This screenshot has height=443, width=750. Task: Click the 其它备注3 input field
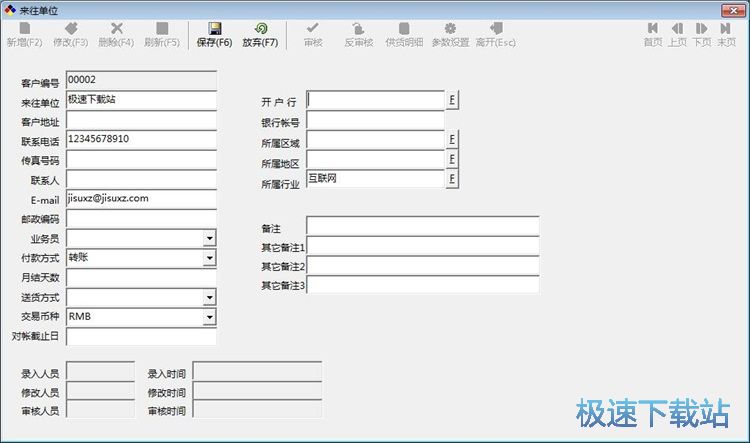point(423,285)
